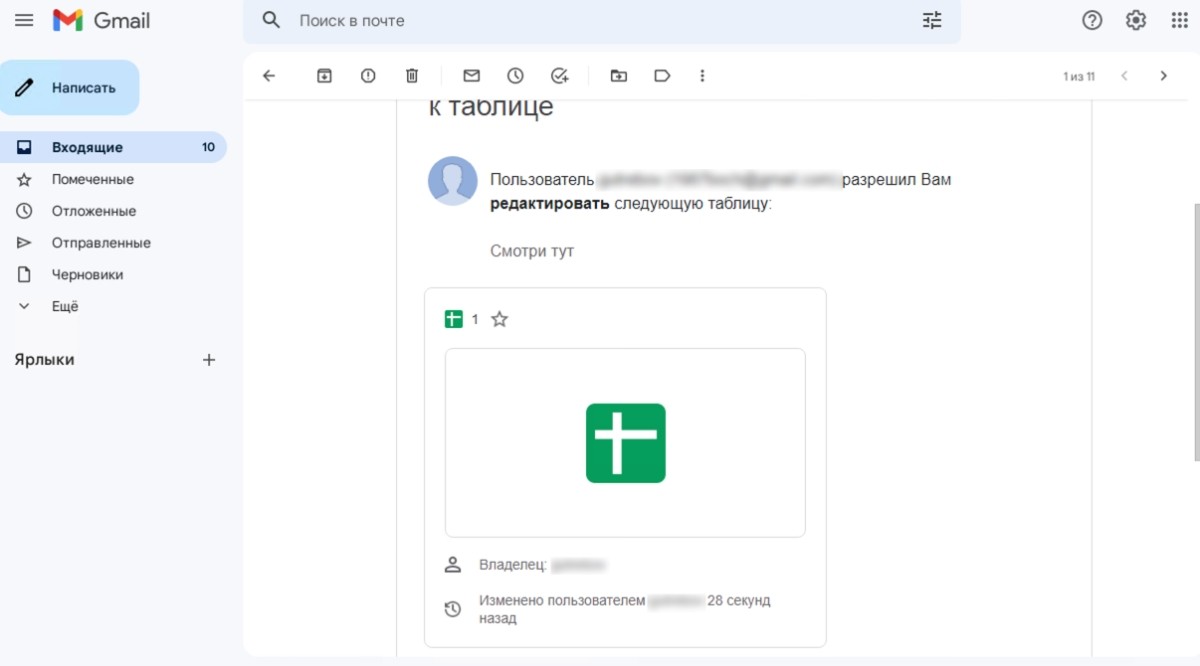Delete the email with trash icon
This screenshot has height=666, width=1200.
[x=412, y=76]
